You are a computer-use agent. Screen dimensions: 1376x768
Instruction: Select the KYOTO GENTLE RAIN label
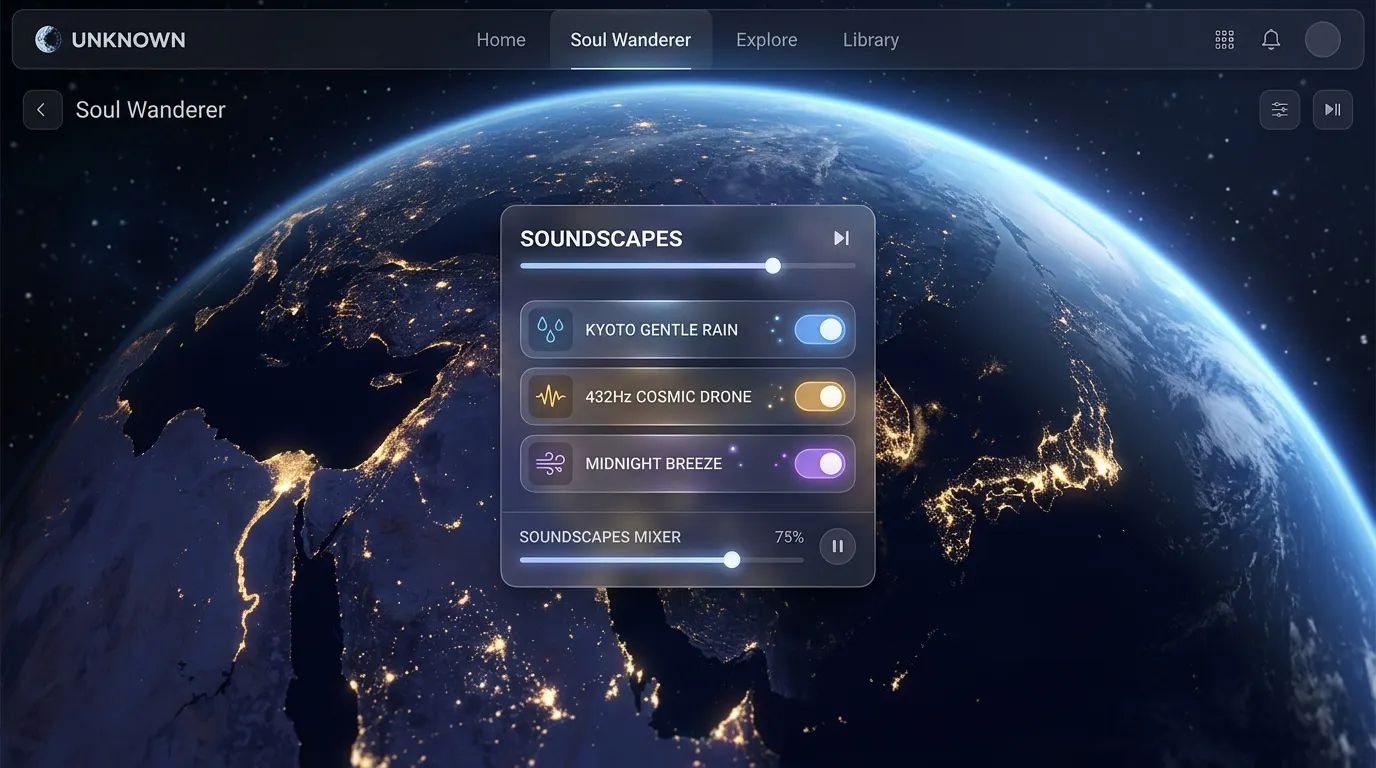tap(662, 330)
